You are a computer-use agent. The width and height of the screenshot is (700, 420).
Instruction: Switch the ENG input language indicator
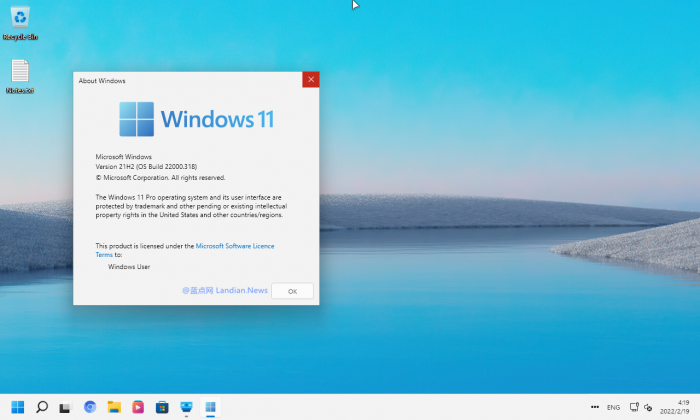pos(613,407)
